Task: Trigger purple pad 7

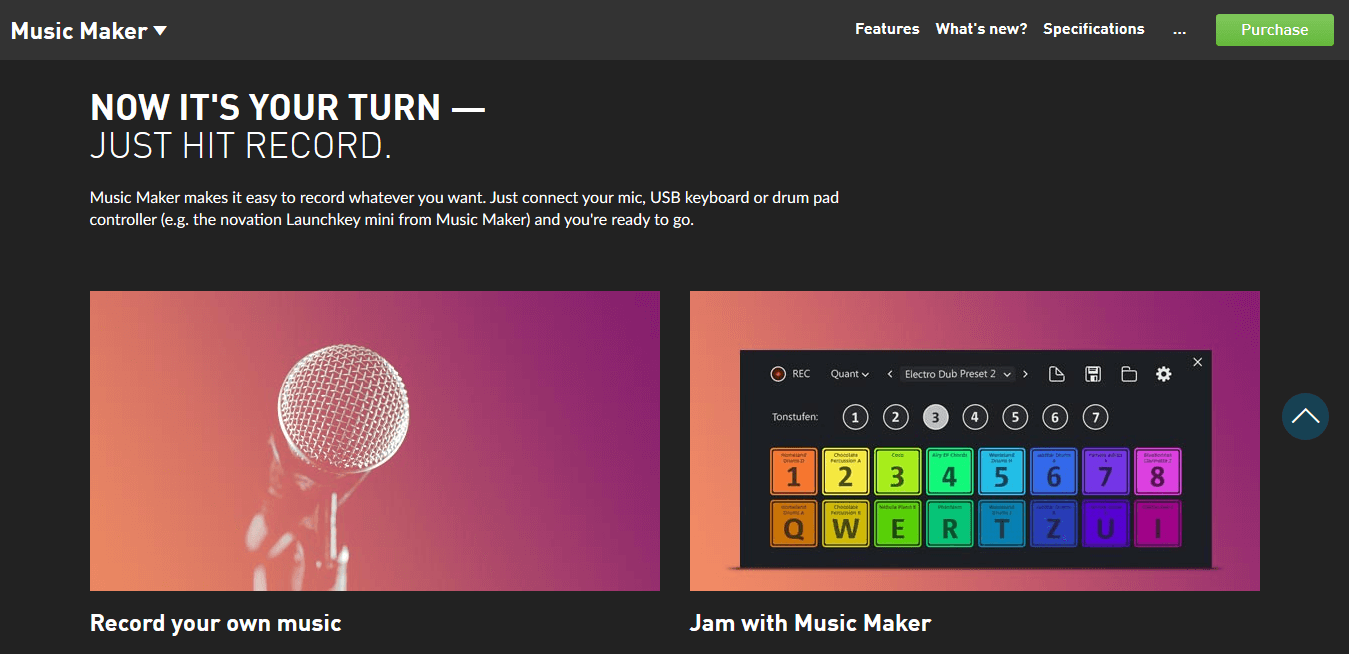Action: pos(1106,471)
